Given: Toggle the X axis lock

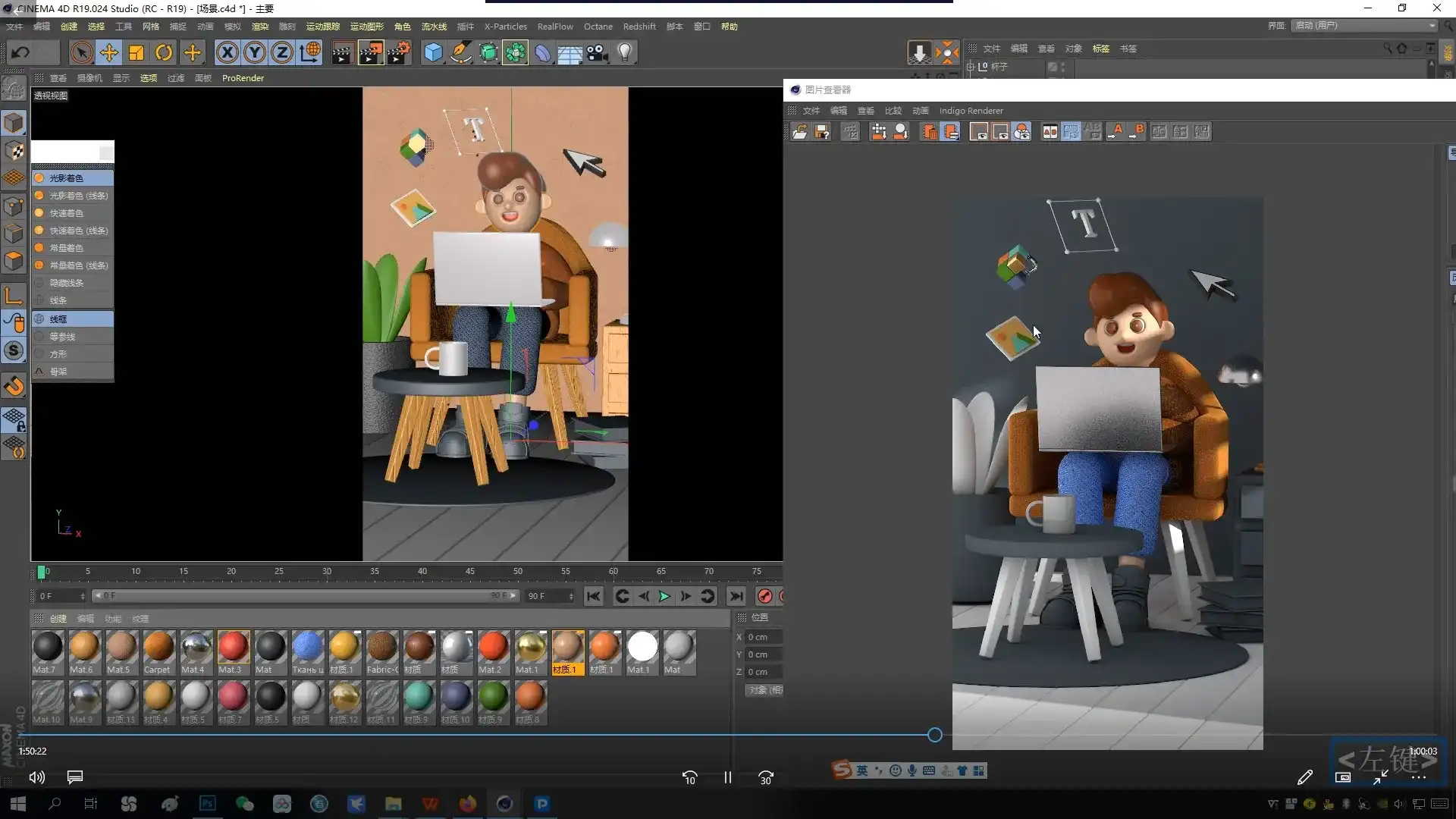Looking at the screenshot, I should click(x=227, y=52).
